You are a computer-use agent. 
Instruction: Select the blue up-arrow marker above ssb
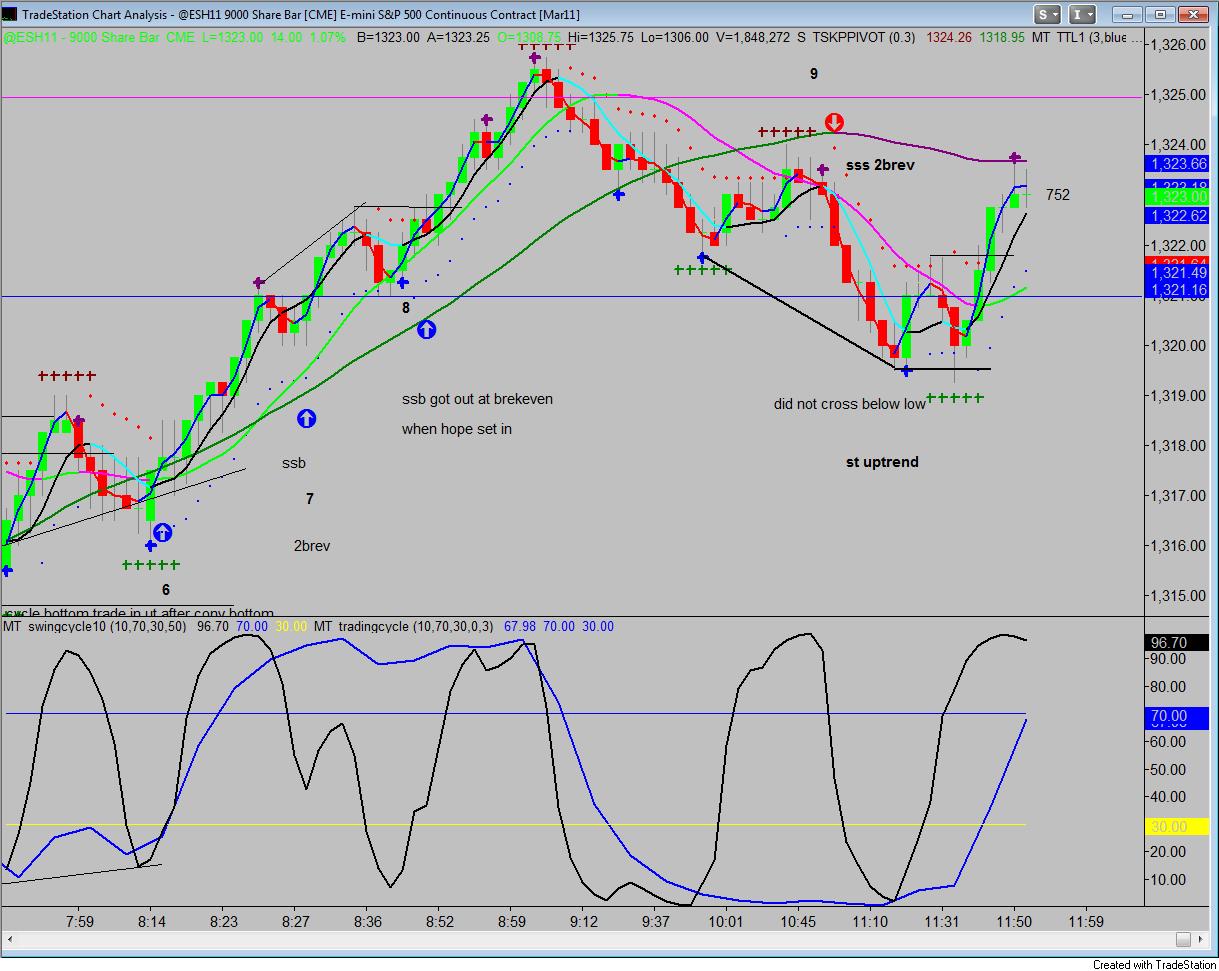coord(306,419)
